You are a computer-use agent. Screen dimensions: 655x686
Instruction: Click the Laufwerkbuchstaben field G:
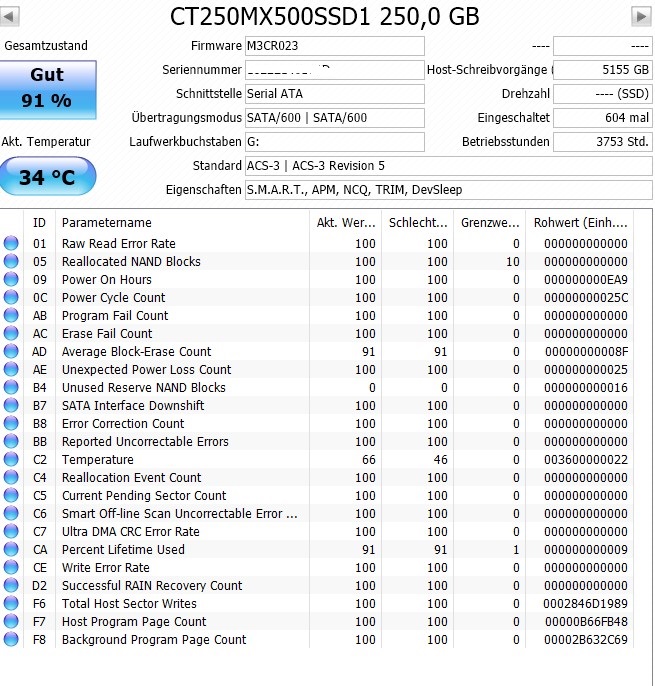335,142
